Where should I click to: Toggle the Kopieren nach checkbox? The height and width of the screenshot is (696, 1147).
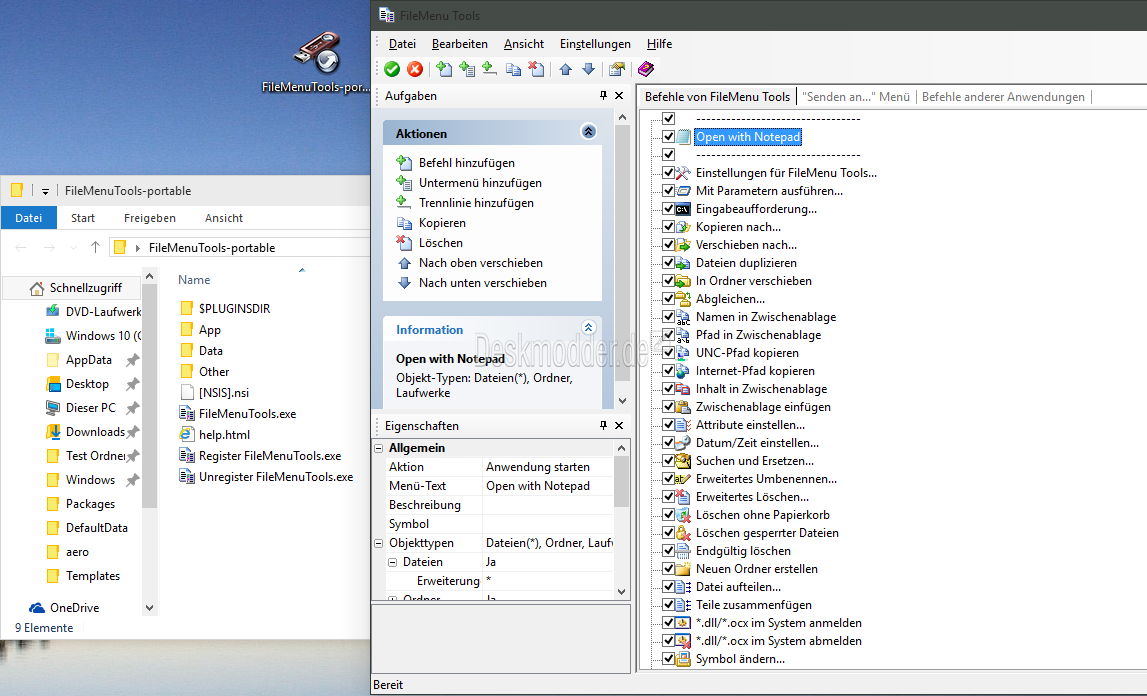click(668, 227)
